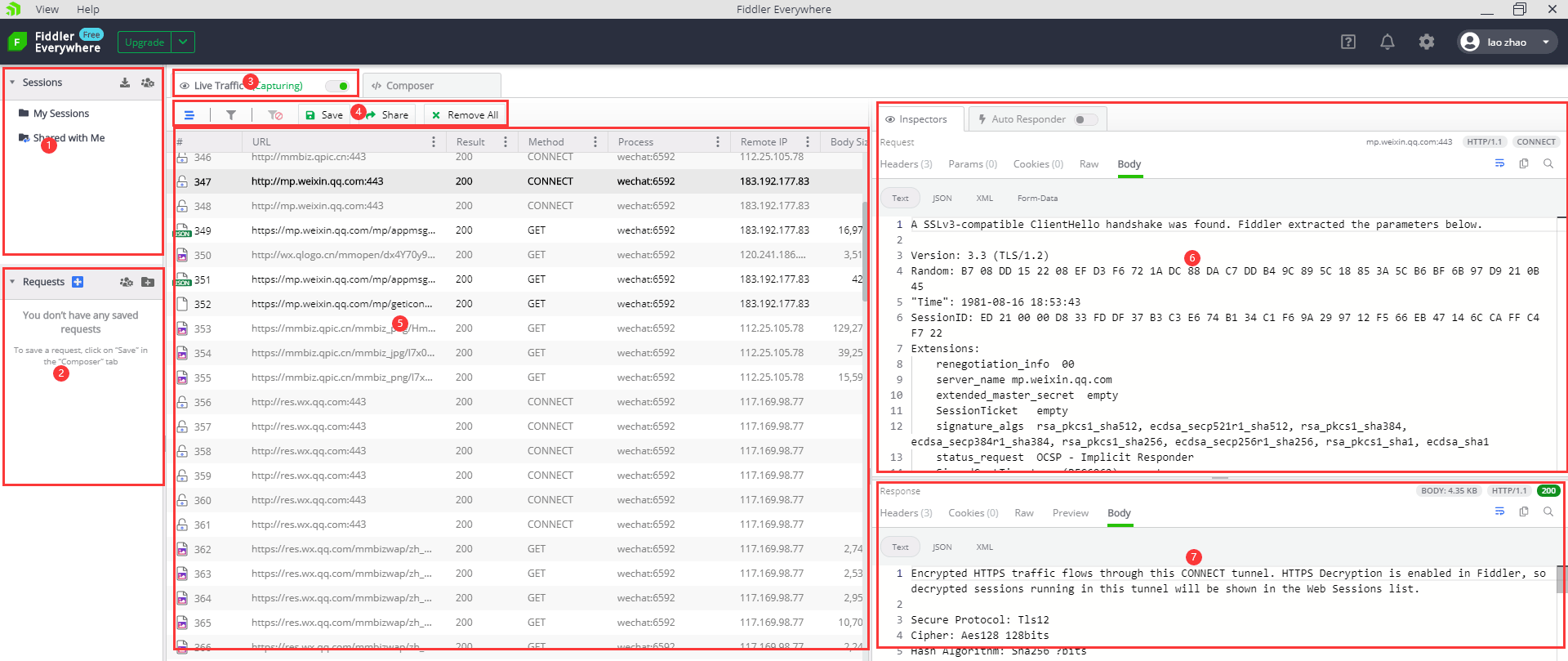Open the lao zhao account dropdown
This screenshot has width=1568, height=661.
click(x=1508, y=42)
